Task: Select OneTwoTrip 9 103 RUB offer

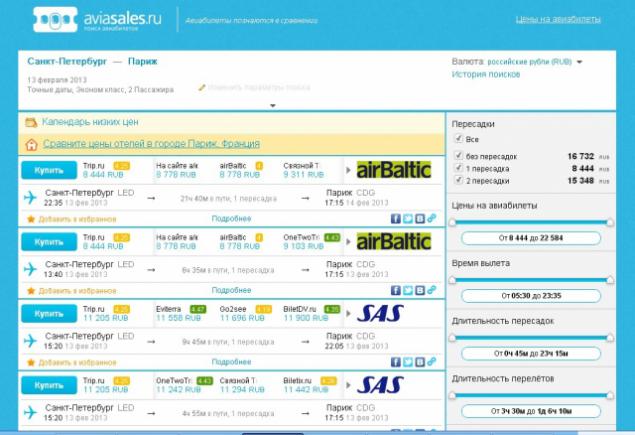Action: coord(311,242)
